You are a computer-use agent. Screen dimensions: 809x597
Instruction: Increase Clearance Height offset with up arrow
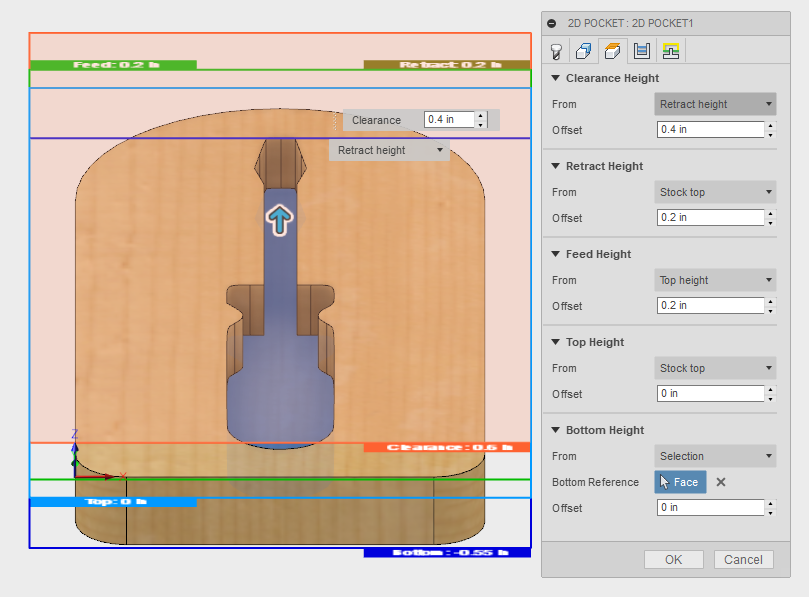tap(770, 125)
